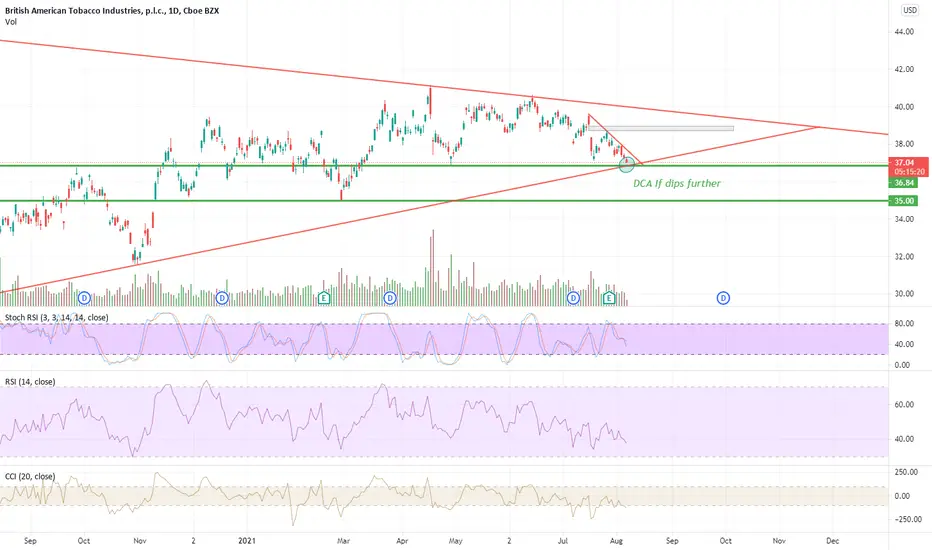Click the 36.84 horizontal line price label

[903, 183]
